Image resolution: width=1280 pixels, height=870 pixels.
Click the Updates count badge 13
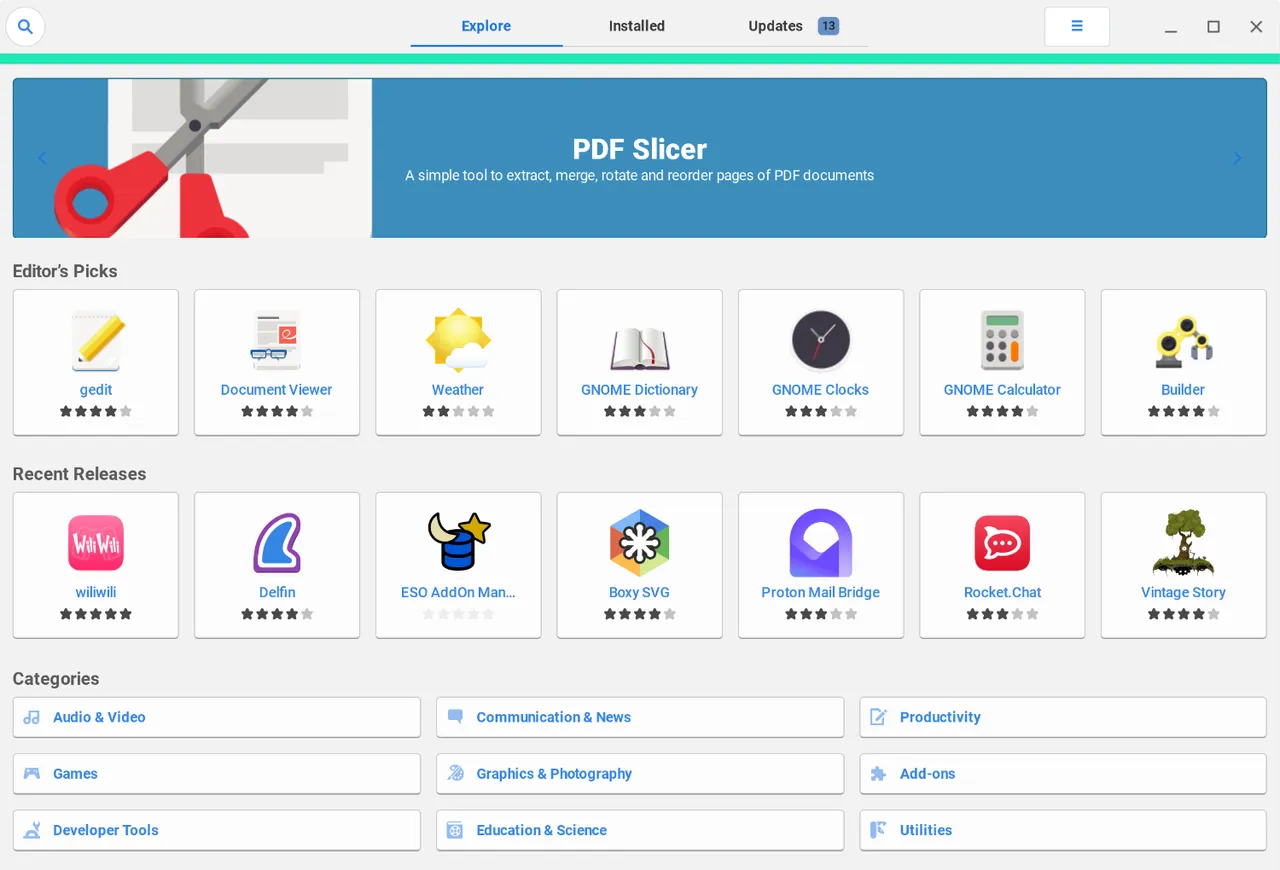point(828,27)
